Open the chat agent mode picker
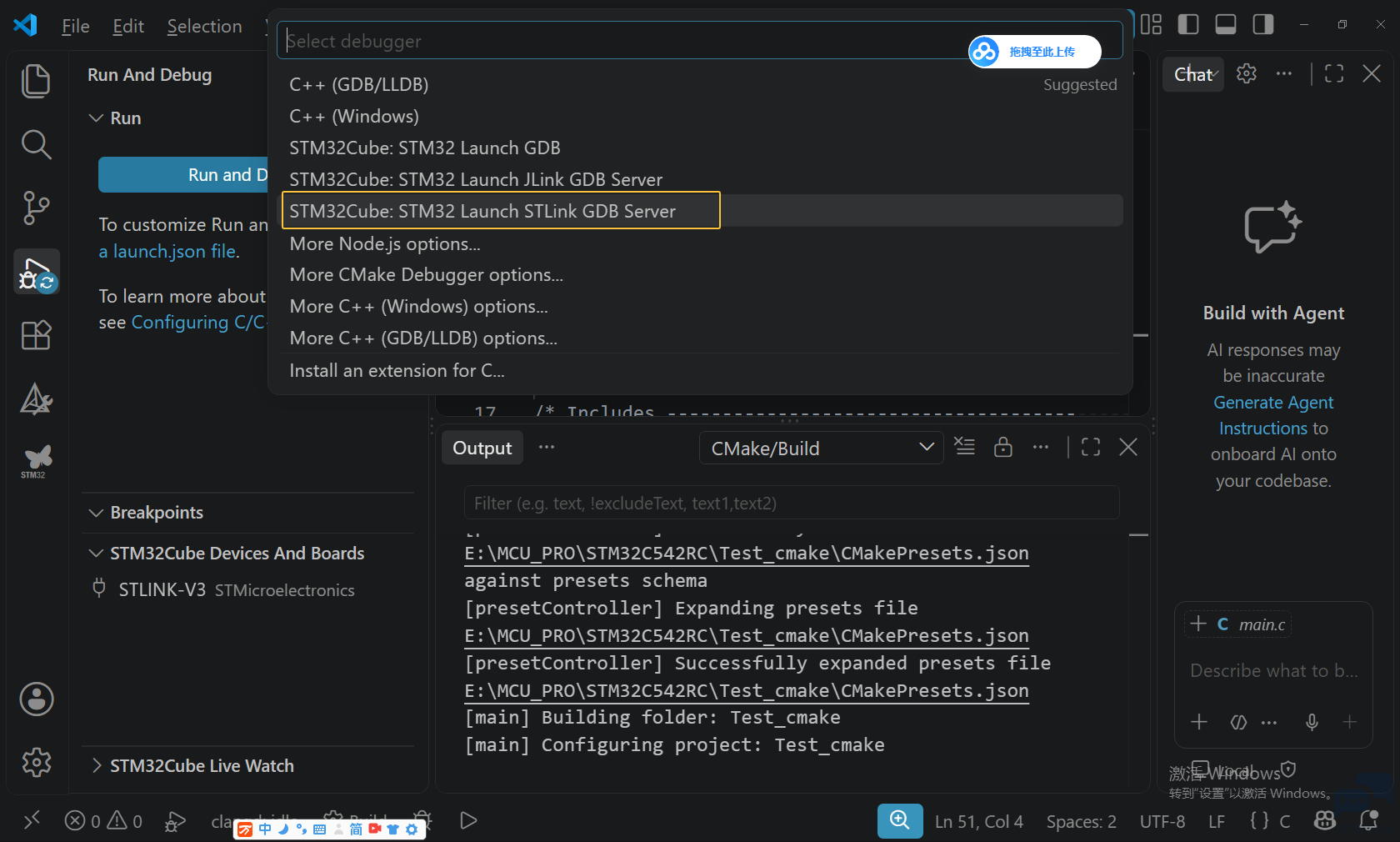The image size is (1400, 842). pos(1238,722)
